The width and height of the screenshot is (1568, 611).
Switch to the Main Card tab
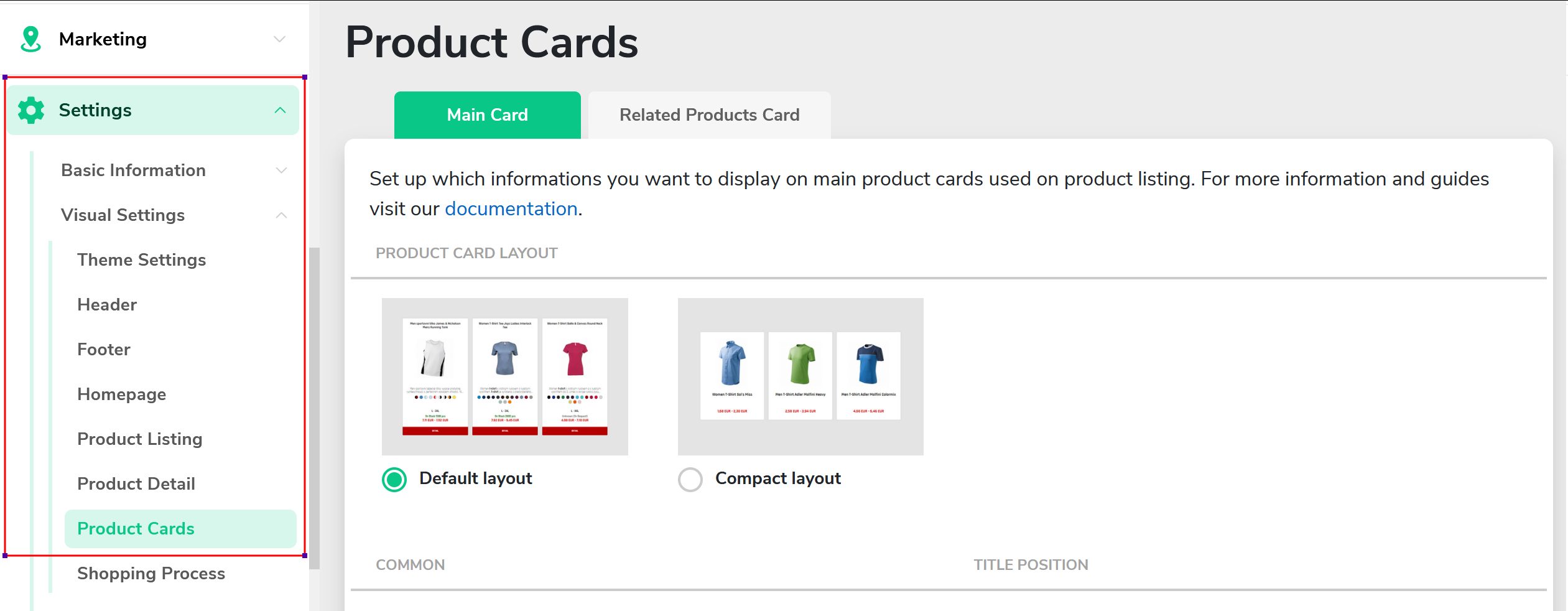pyautogui.click(x=488, y=115)
